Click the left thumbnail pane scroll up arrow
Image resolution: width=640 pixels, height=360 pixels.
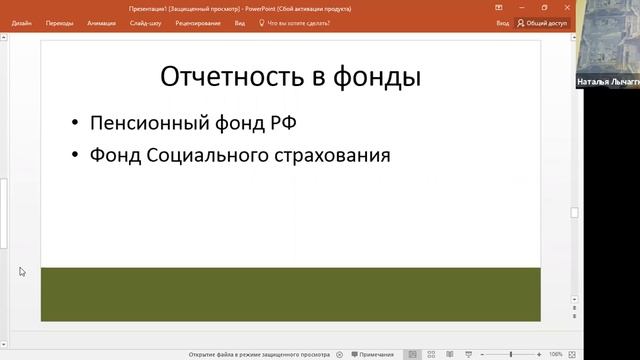pyautogui.click(x=4, y=38)
